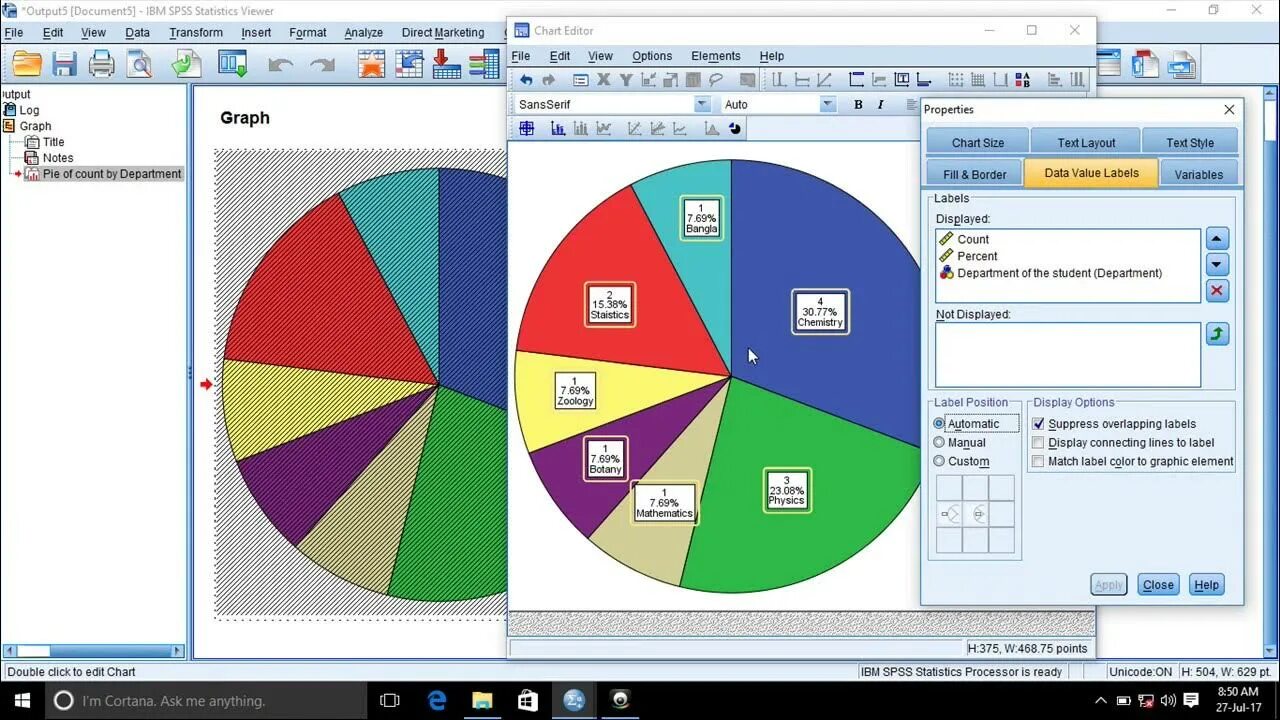Toggle Bold text formatting

pos(858,104)
